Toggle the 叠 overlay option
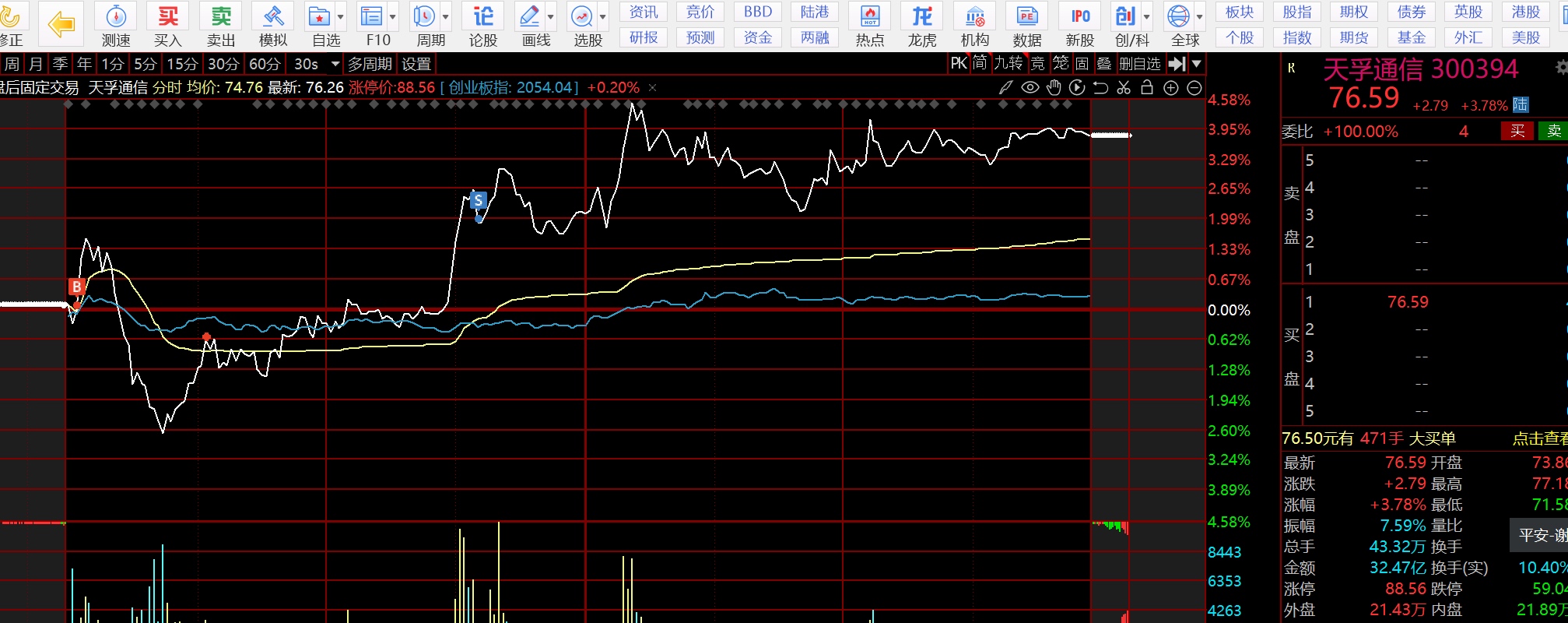1568x623 pixels. [1104, 64]
